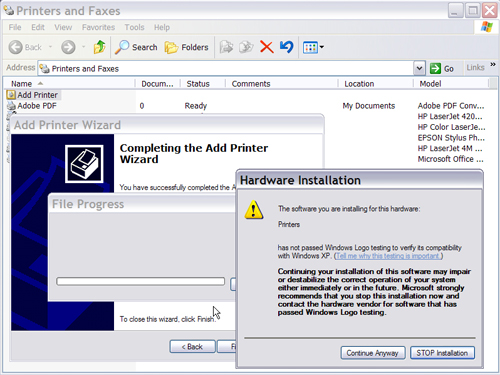Click the 'HP LaserJet 4M ...' model text
This screenshot has width=500, height=375.
[x=450, y=148]
